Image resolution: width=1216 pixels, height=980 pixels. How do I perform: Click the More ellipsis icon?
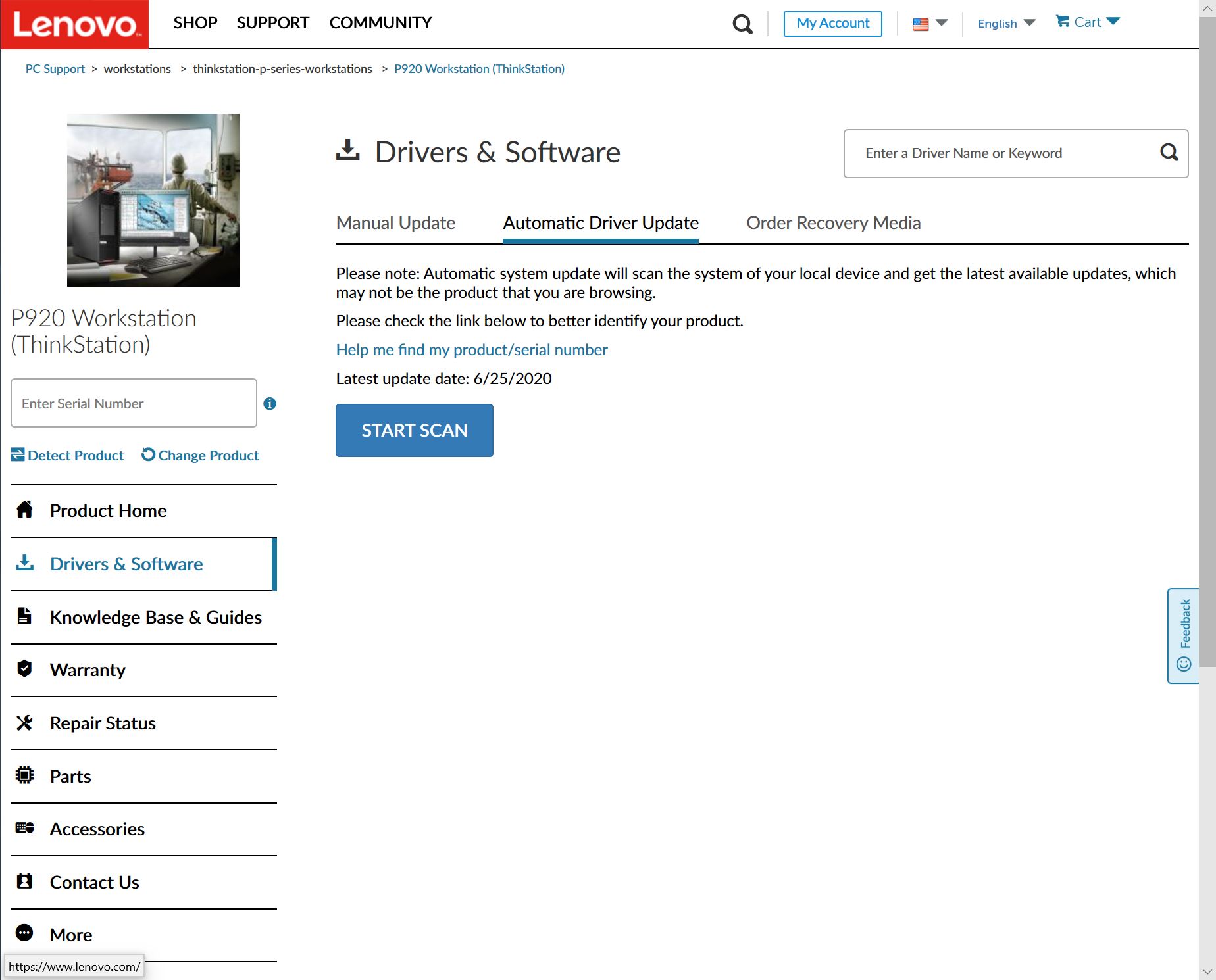tap(24, 933)
